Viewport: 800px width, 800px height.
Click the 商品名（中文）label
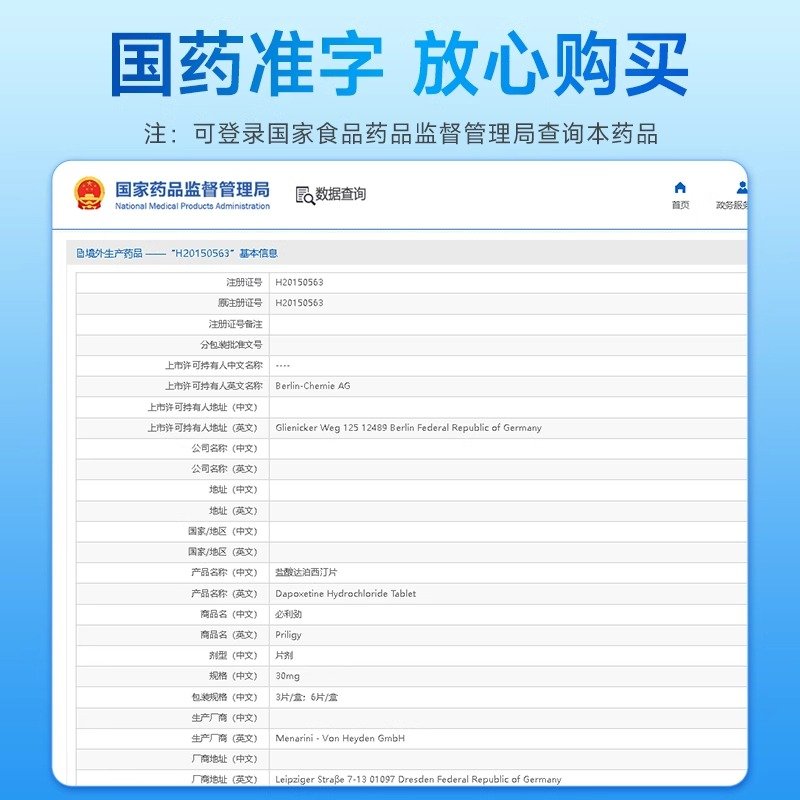pyautogui.click(x=229, y=614)
